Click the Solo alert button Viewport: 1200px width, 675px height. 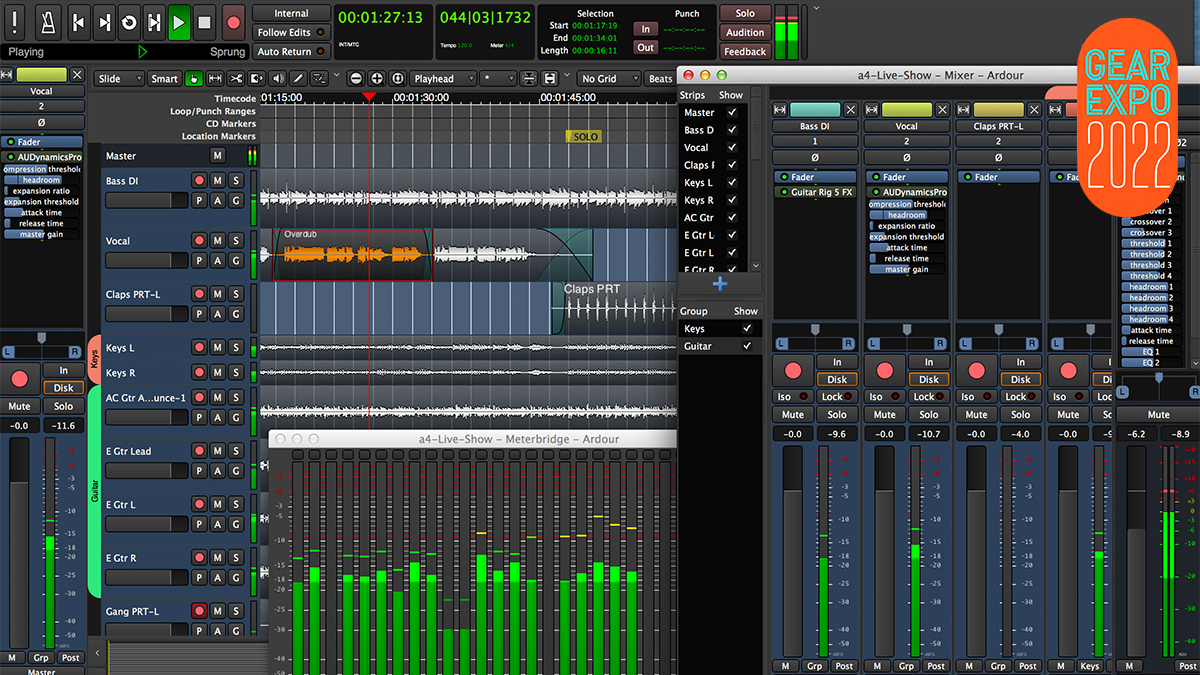[745, 13]
